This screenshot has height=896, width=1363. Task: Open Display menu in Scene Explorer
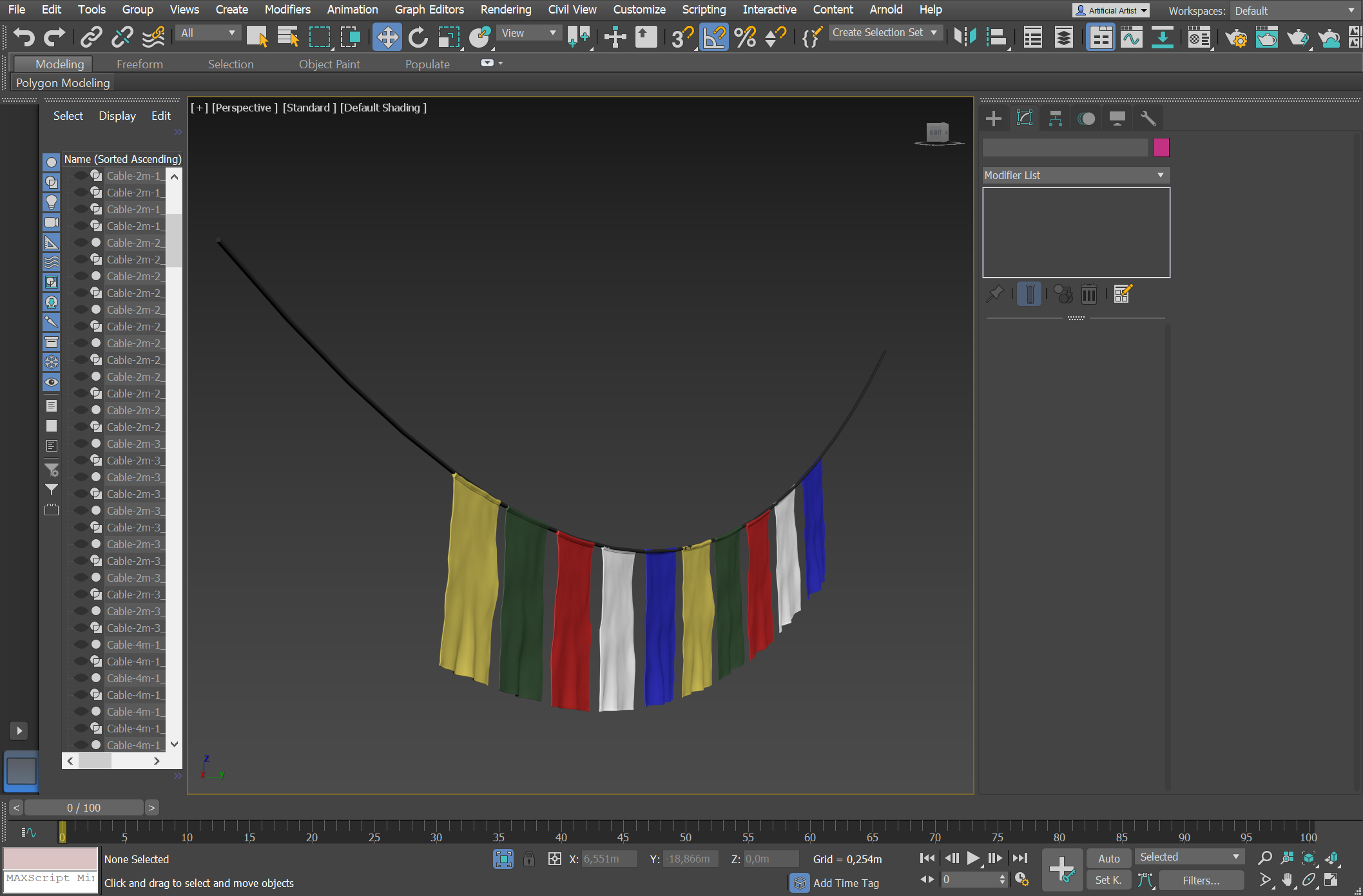tap(117, 116)
